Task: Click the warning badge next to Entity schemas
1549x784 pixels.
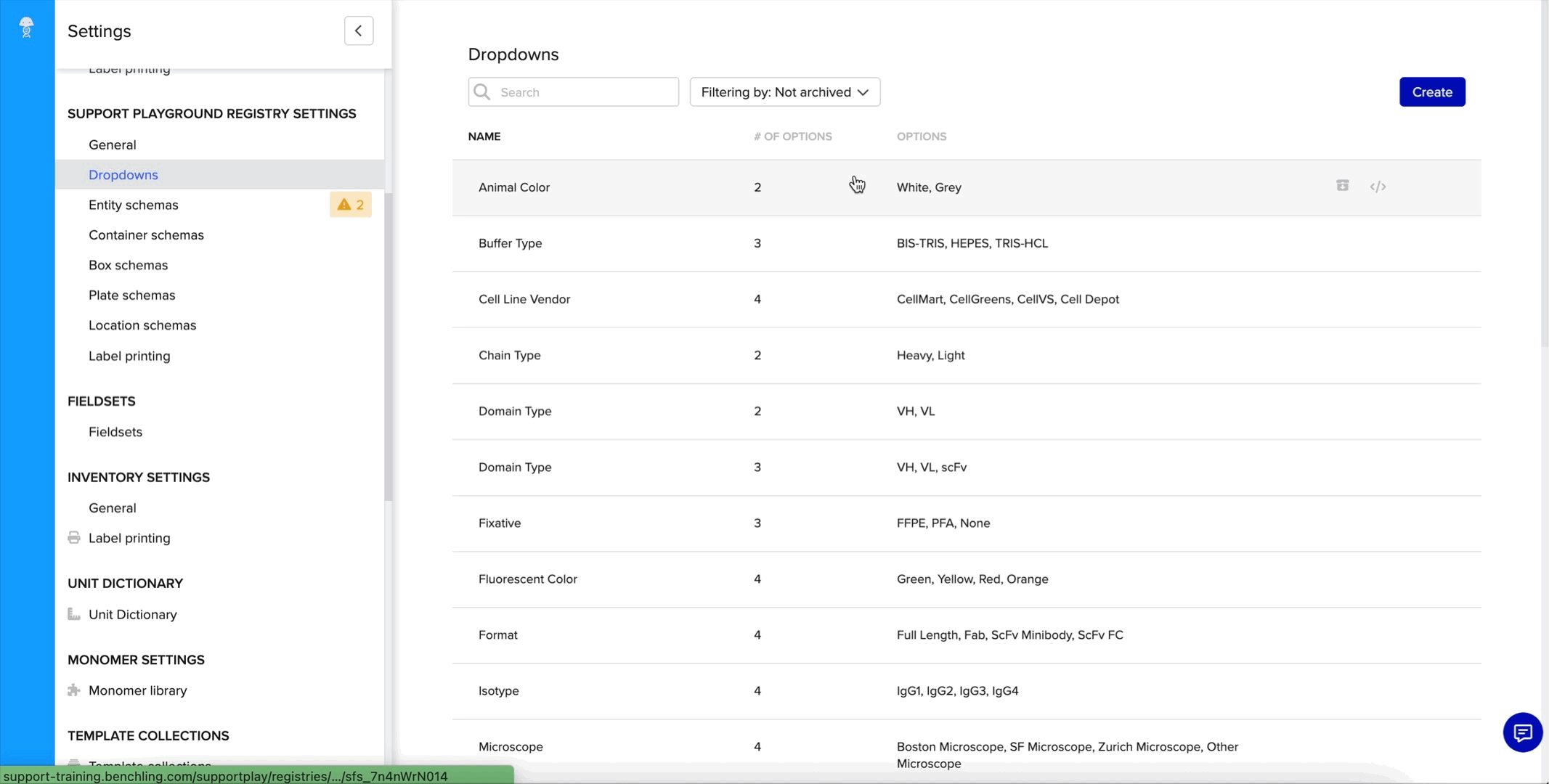Action: pyautogui.click(x=351, y=205)
